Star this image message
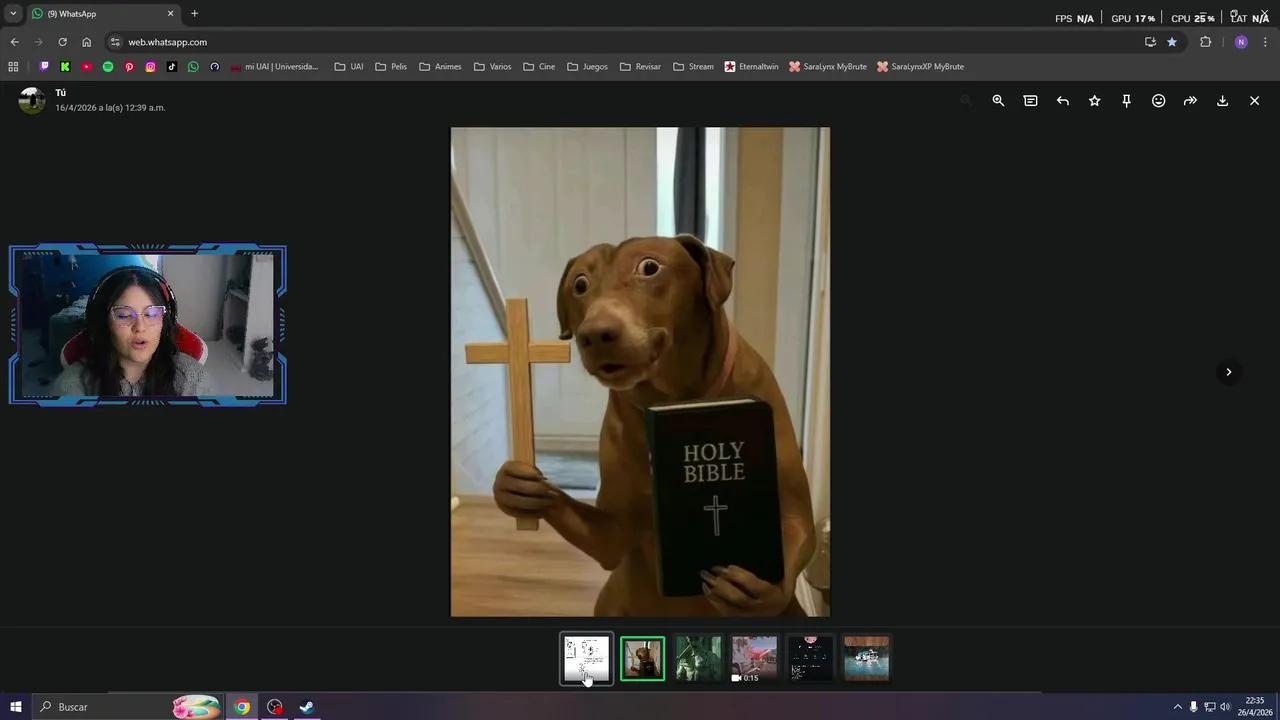This screenshot has height=720, width=1280. [x=1094, y=101]
